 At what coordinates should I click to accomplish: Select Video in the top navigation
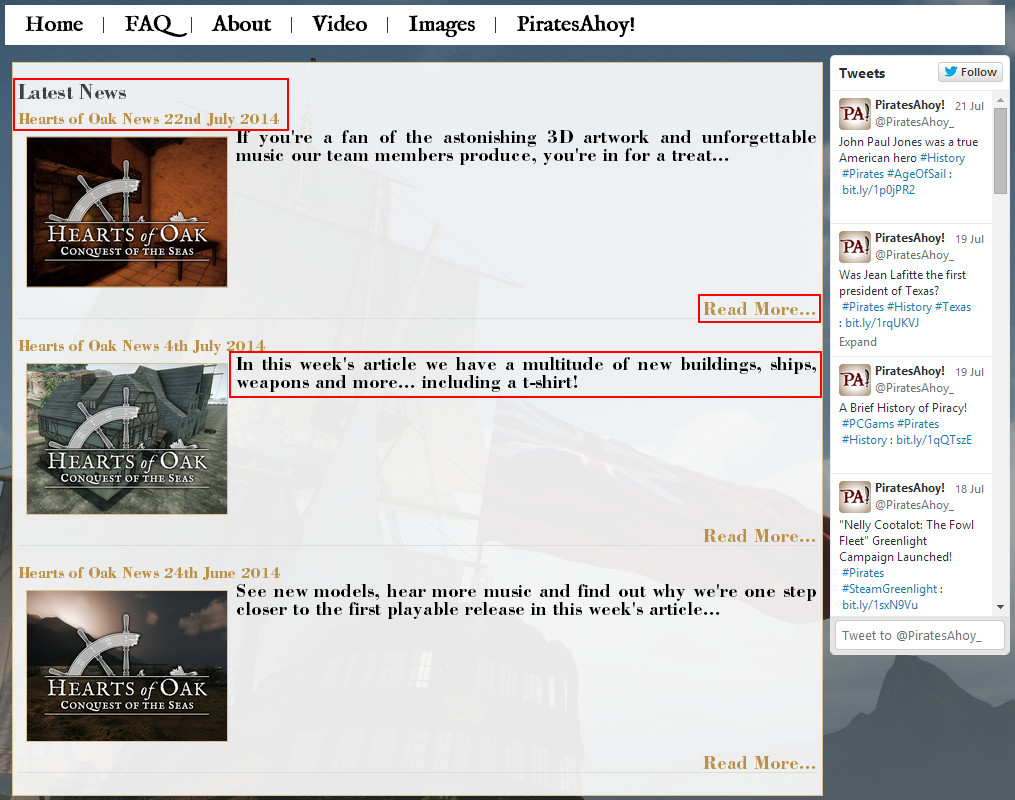click(340, 25)
